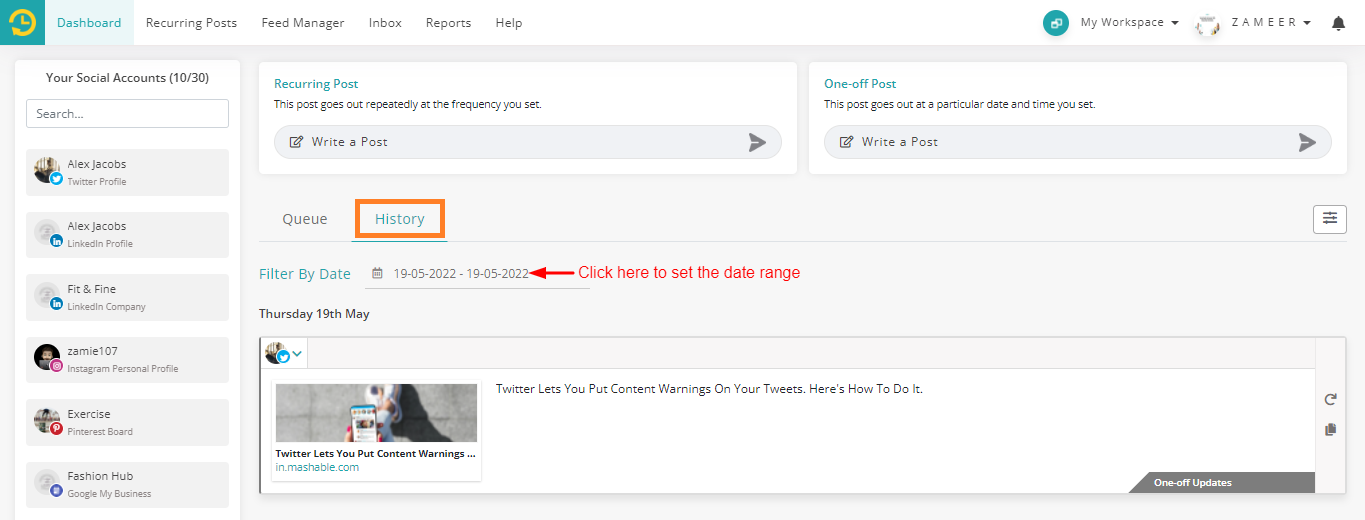Select Alex Jacobs Twitter Profile account row

point(127,172)
